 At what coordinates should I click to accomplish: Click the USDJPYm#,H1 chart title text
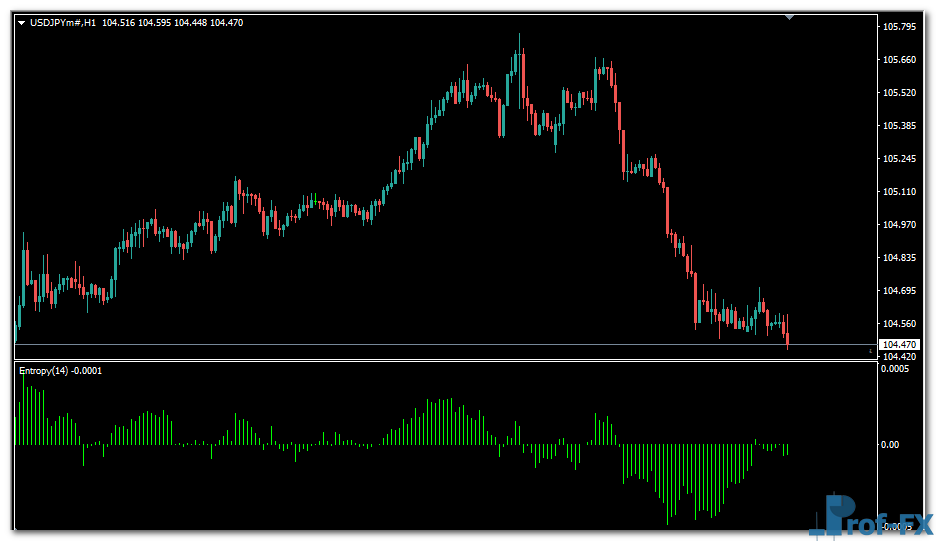click(x=64, y=23)
